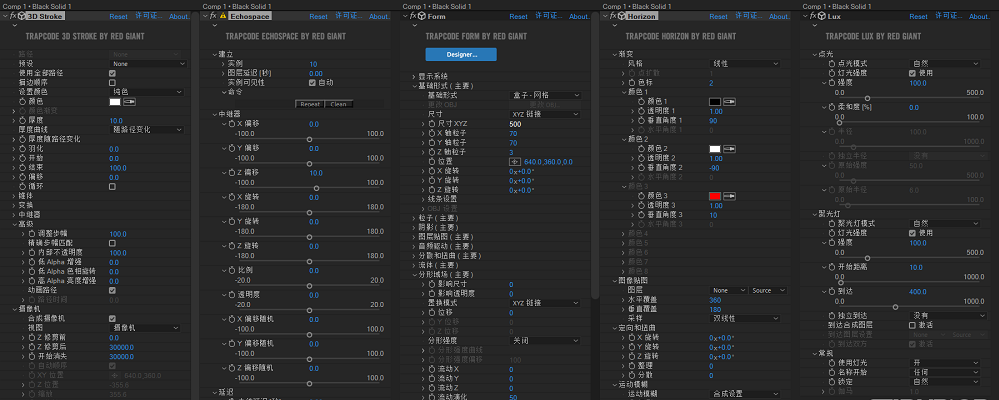Open the Horizon 风格 dropdown
999x400 pixels.
click(745, 64)
